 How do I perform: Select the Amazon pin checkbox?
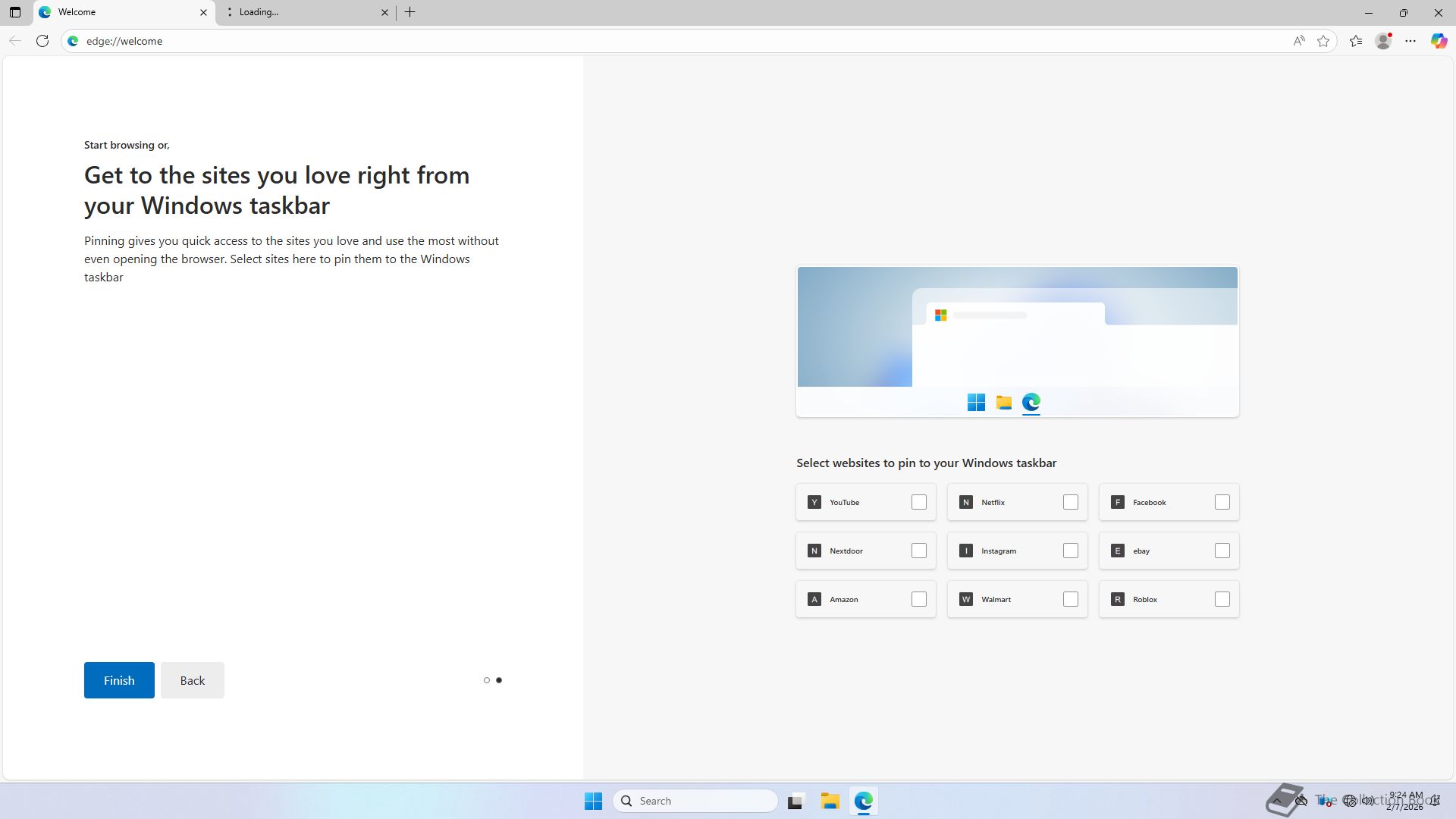pyautogui.click(x=918, y=599)
